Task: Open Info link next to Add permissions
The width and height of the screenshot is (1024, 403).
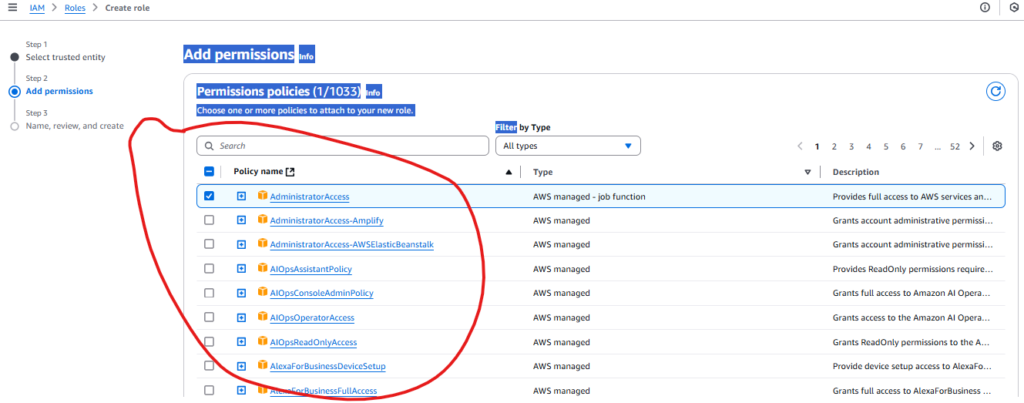Action: tap(306, 57)
